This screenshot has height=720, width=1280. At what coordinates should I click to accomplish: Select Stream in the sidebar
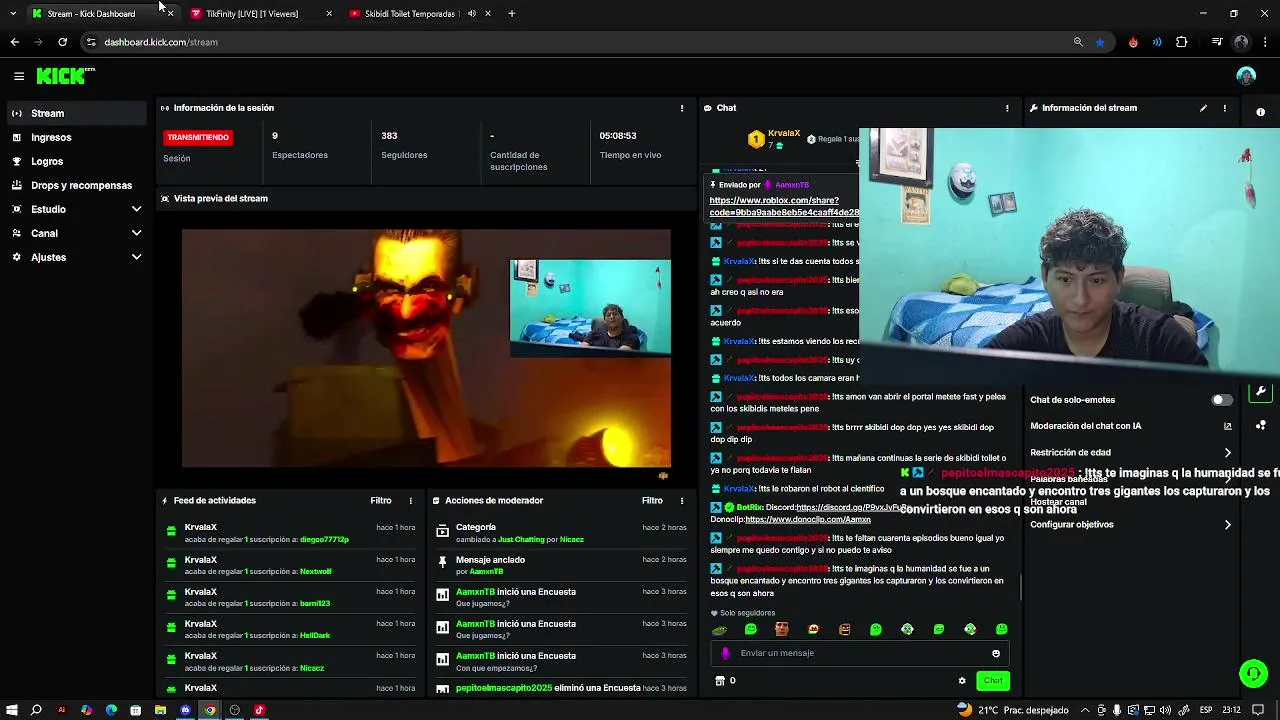pyautogui.click(x=78, y=113)
